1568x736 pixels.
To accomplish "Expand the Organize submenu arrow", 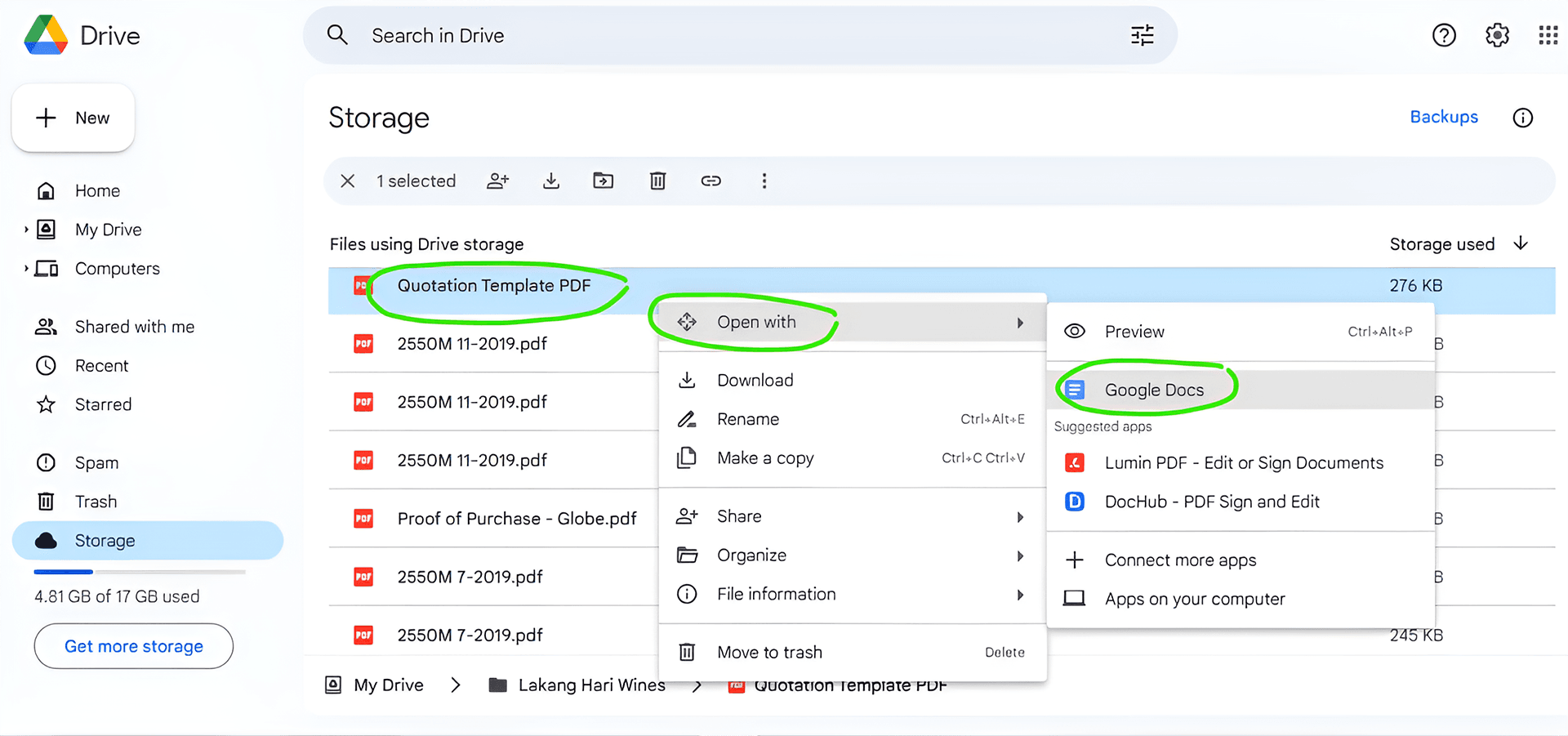I will (x=1020, y=556).
